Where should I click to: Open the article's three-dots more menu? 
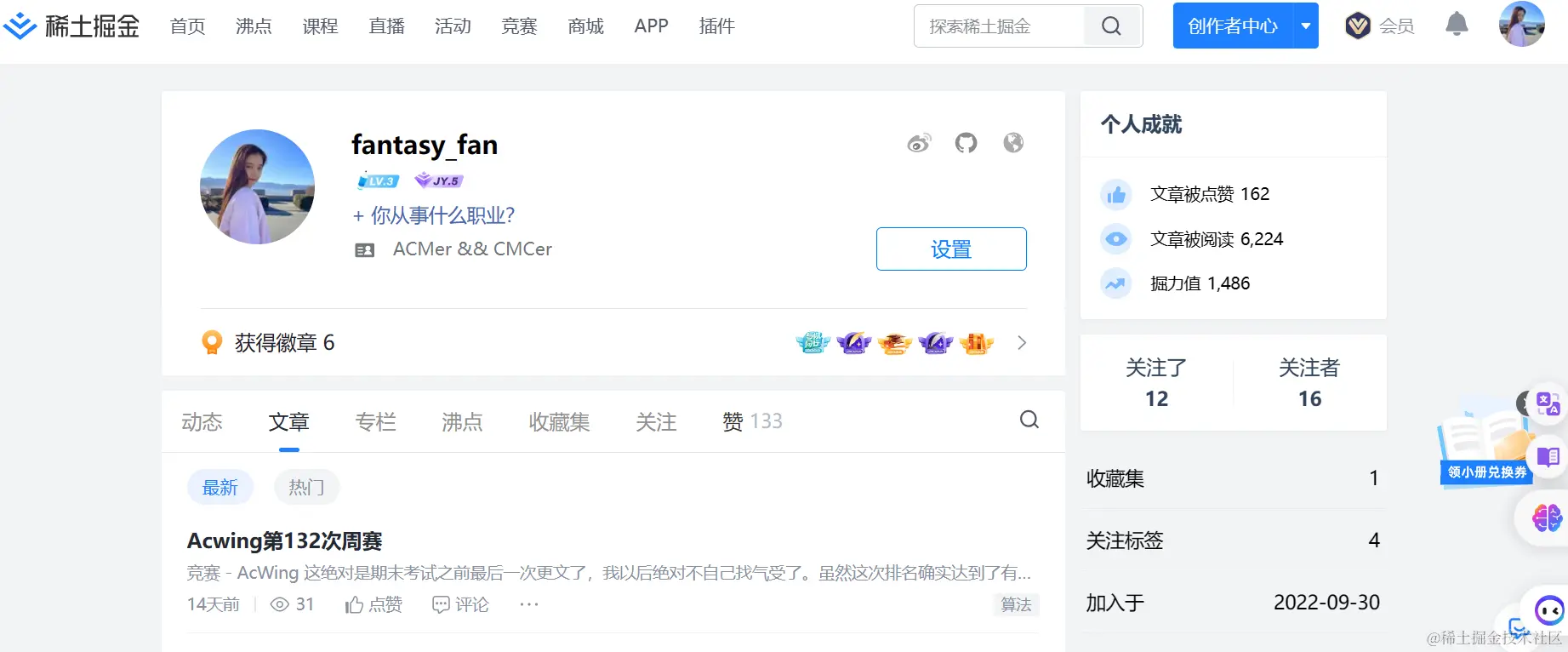(529, 604)
